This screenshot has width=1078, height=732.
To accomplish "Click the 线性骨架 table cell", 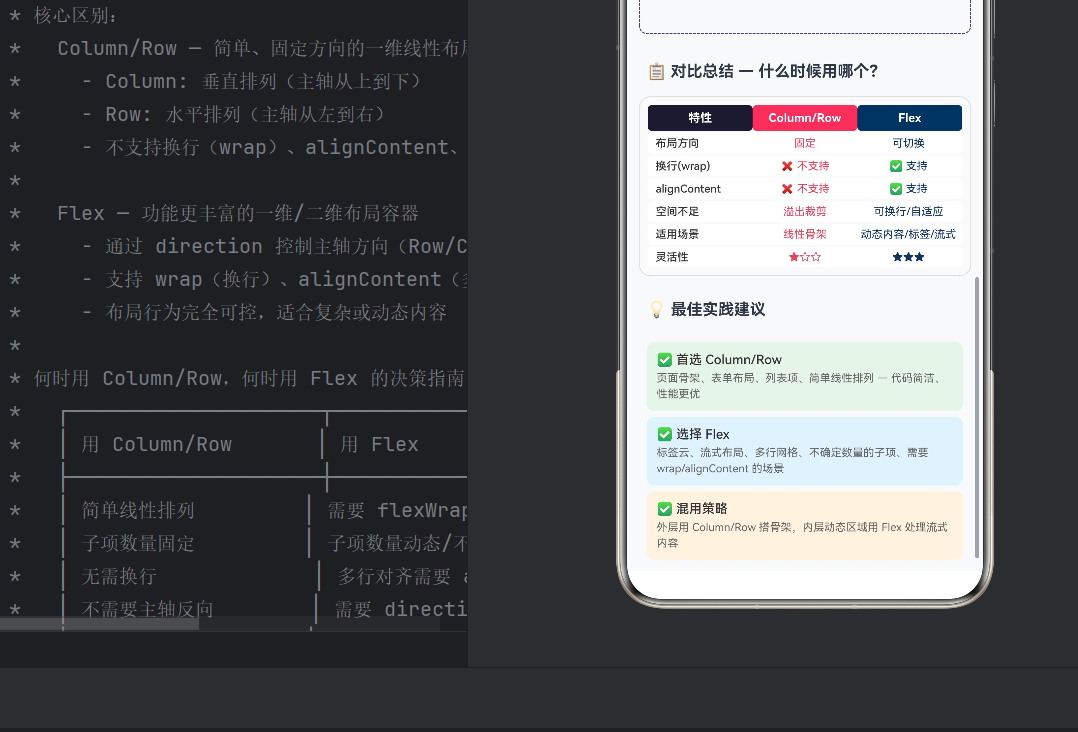I will click(805, 234).
